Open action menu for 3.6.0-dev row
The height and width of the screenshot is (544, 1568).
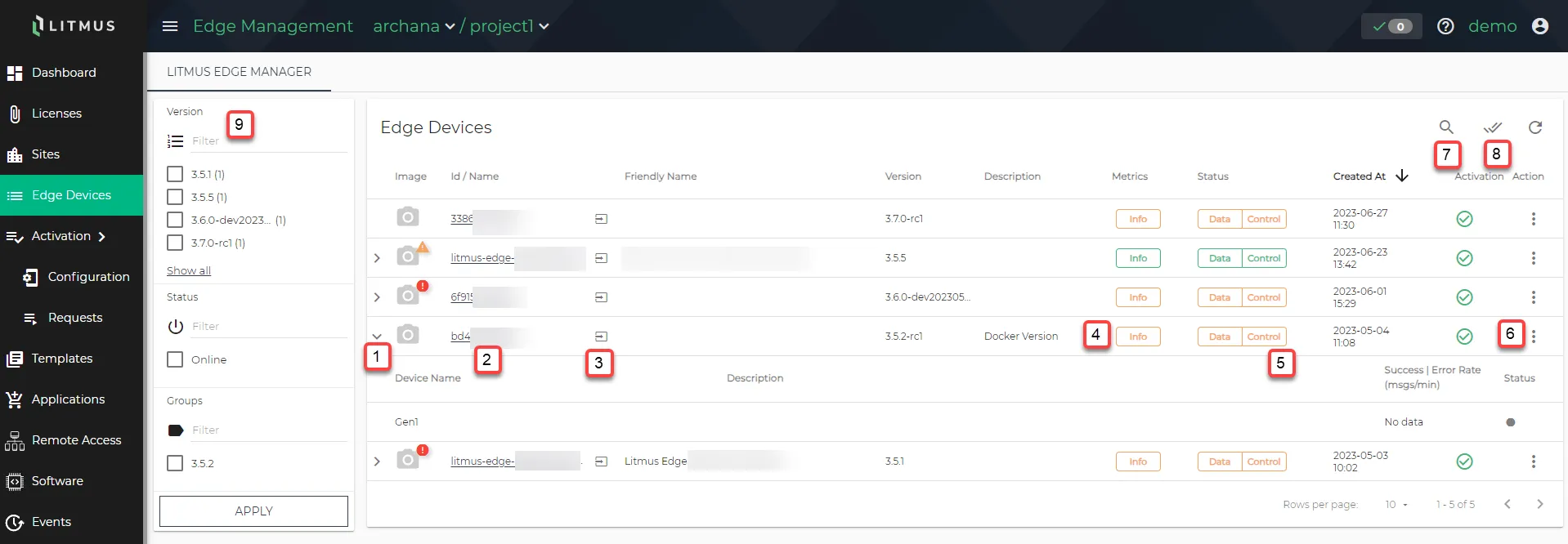tap(1534, 297)
